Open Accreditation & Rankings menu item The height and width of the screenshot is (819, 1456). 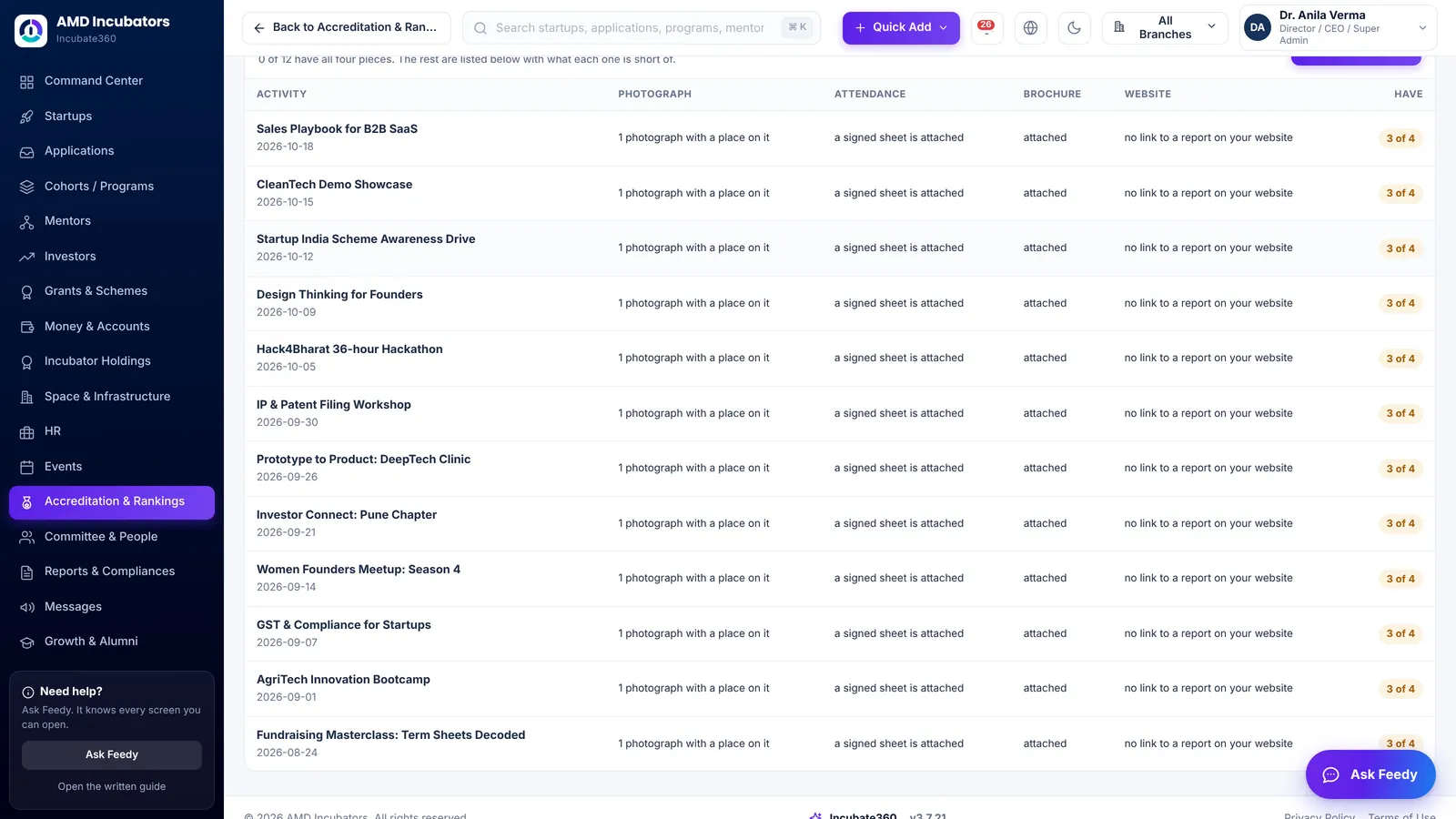click(112, 502)
